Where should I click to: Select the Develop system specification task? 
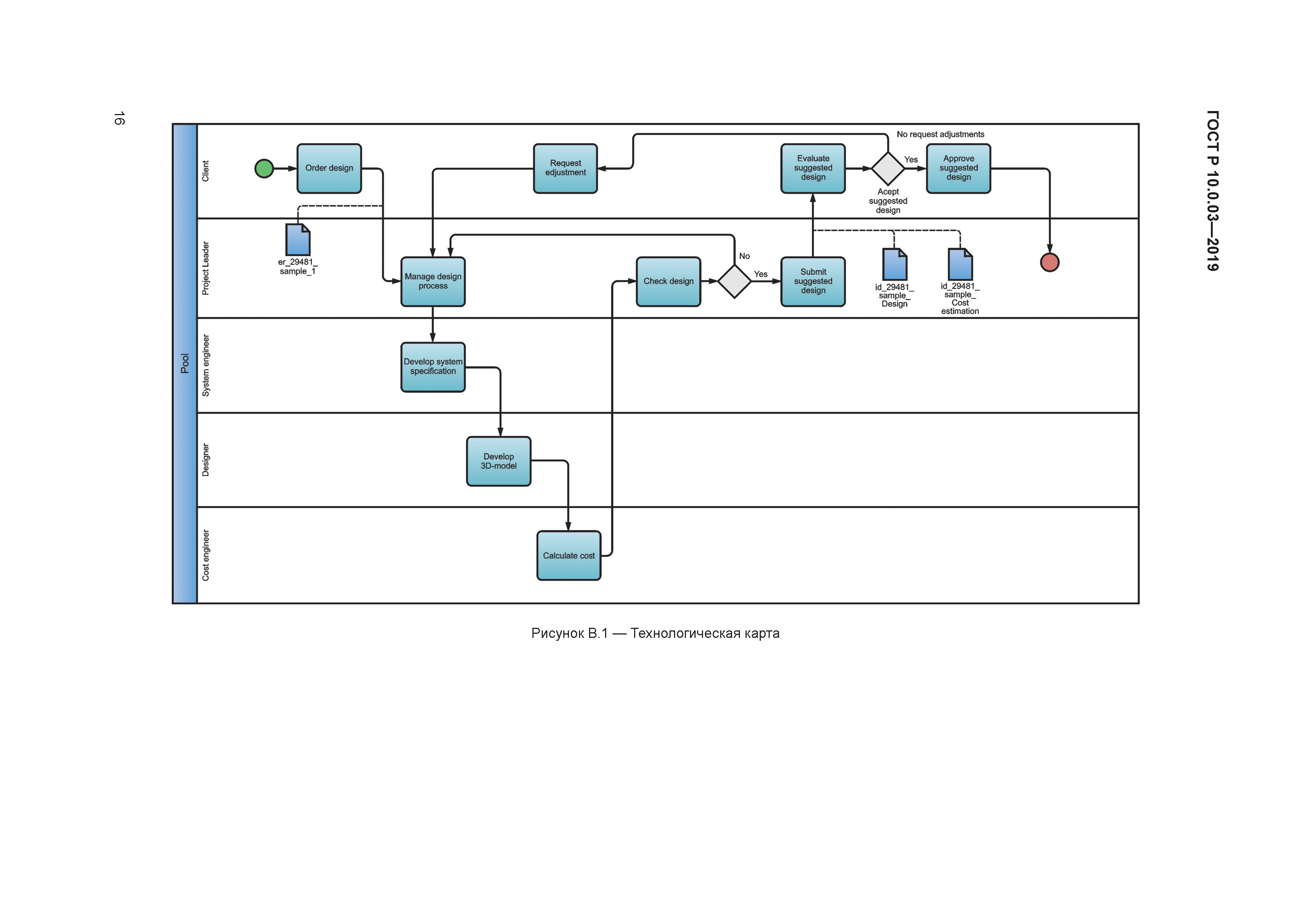433,367
